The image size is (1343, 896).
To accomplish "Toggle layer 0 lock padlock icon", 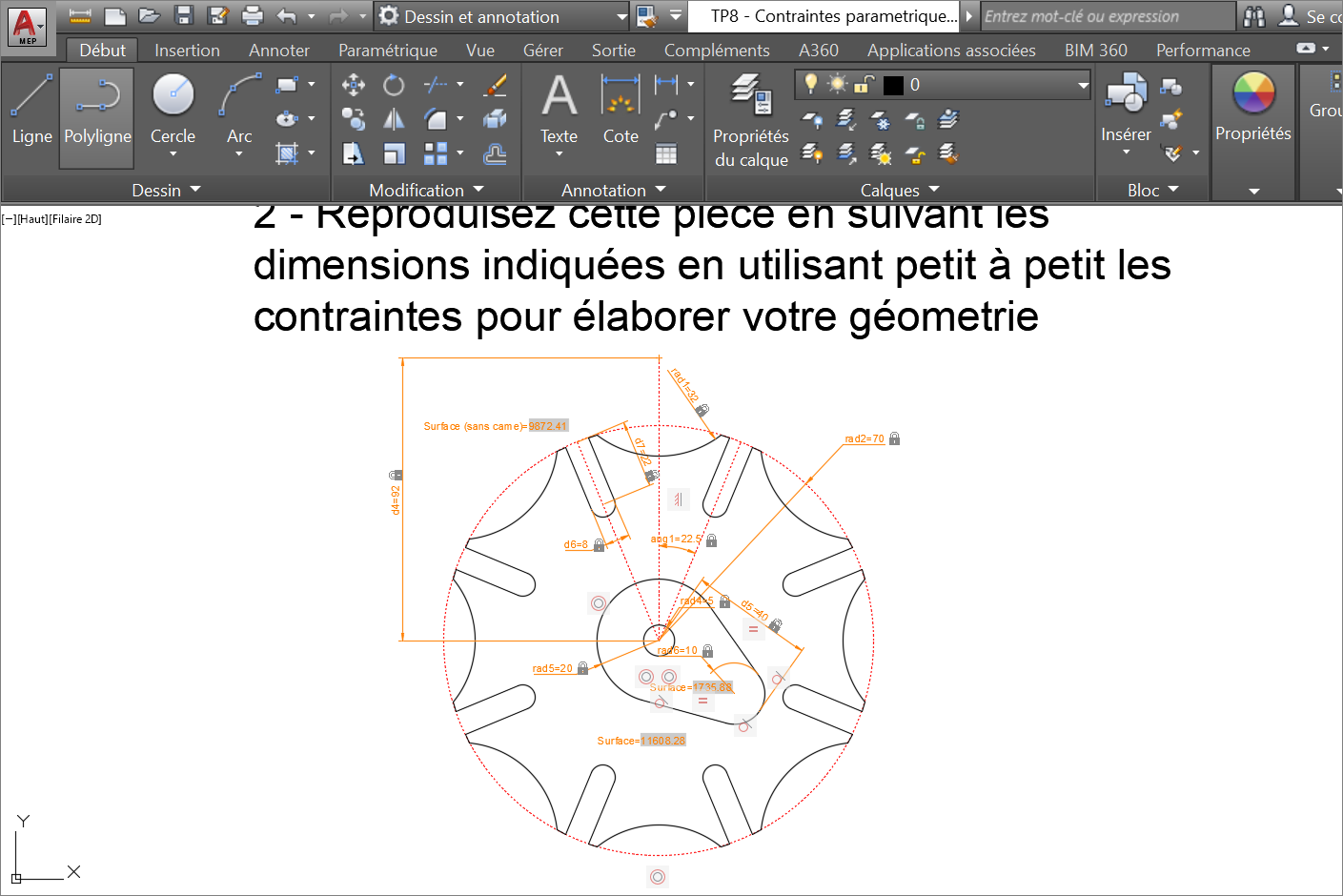I will (864, 84).
